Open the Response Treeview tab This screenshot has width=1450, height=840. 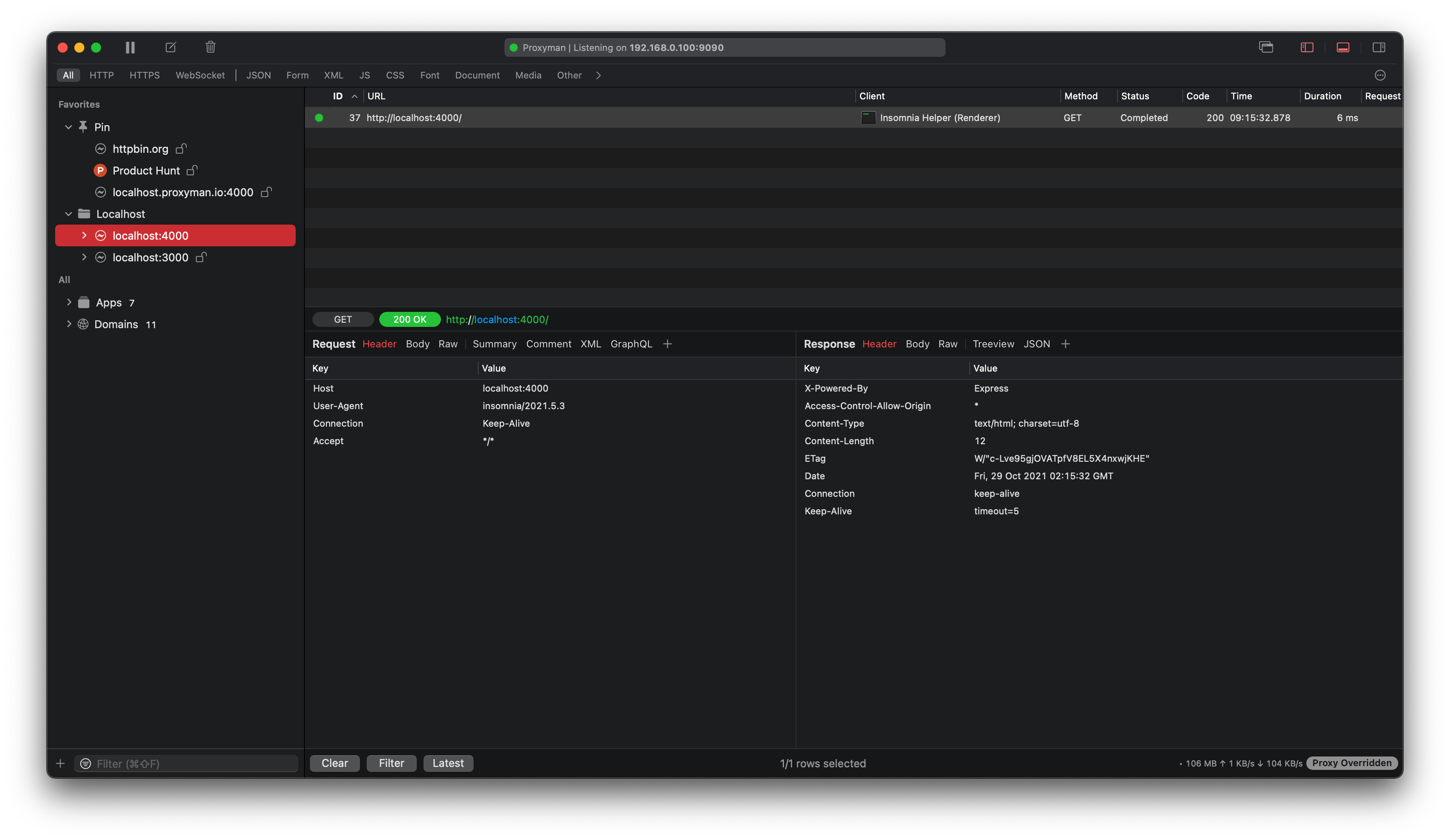point(994,344)
